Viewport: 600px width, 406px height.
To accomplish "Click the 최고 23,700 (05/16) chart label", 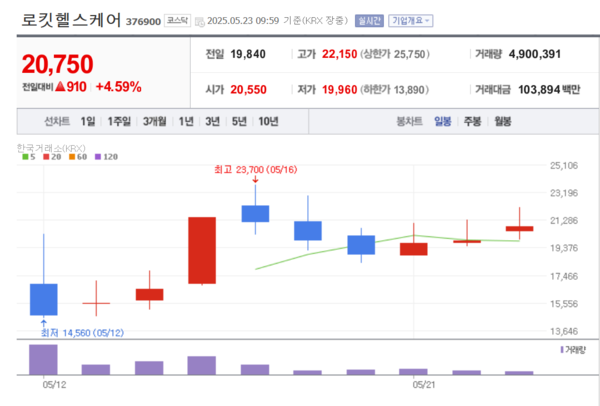I will click(x=256, y=170).
